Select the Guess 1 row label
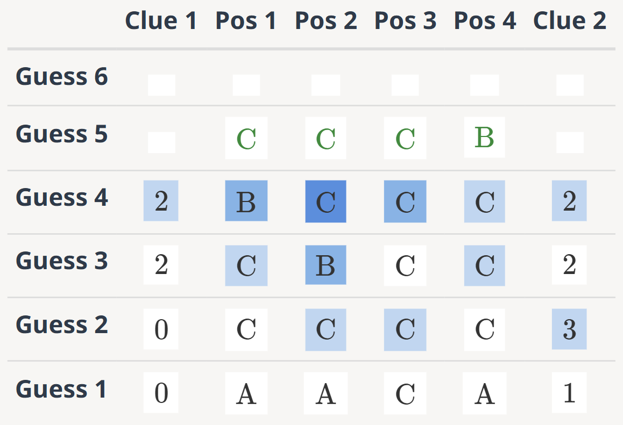 [x=61, y=389]
